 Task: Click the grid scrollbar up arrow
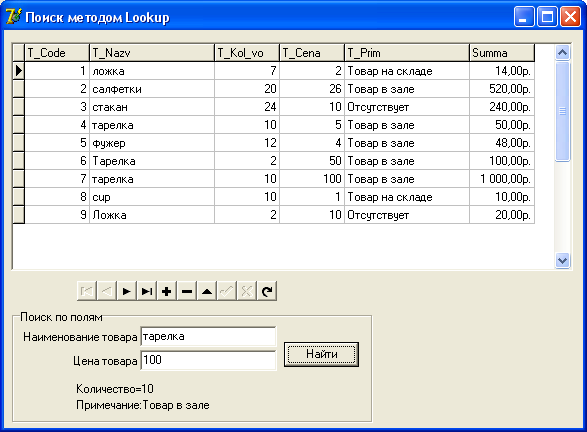[562, 53]
